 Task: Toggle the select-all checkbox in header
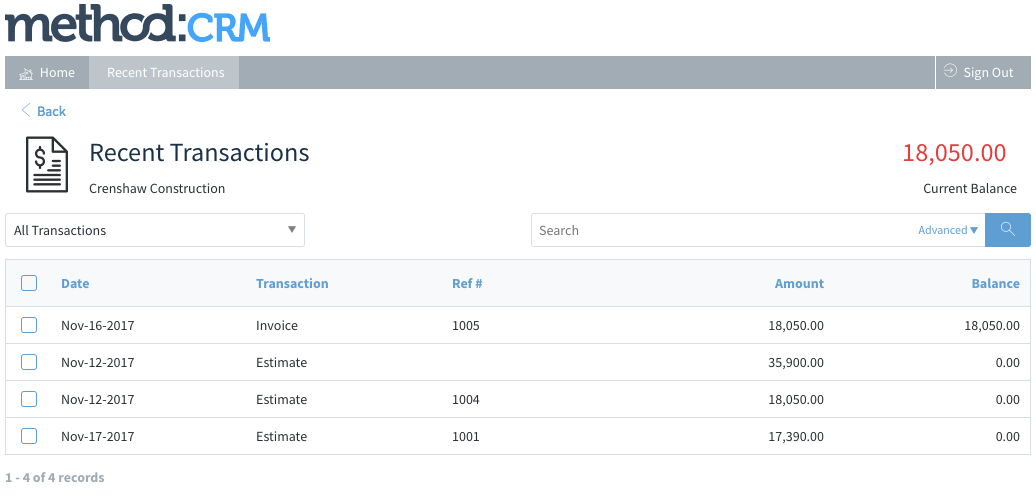29,283
